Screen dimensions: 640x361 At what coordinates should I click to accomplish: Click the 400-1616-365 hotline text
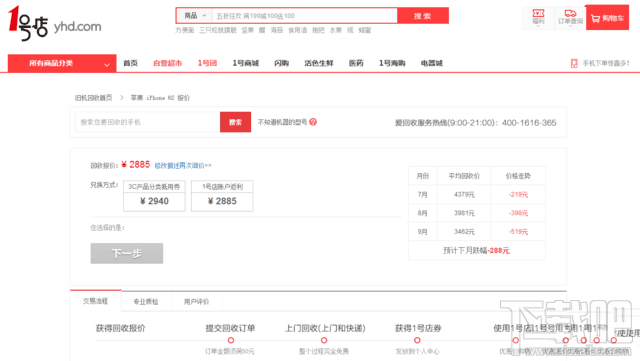pos(529,123)
